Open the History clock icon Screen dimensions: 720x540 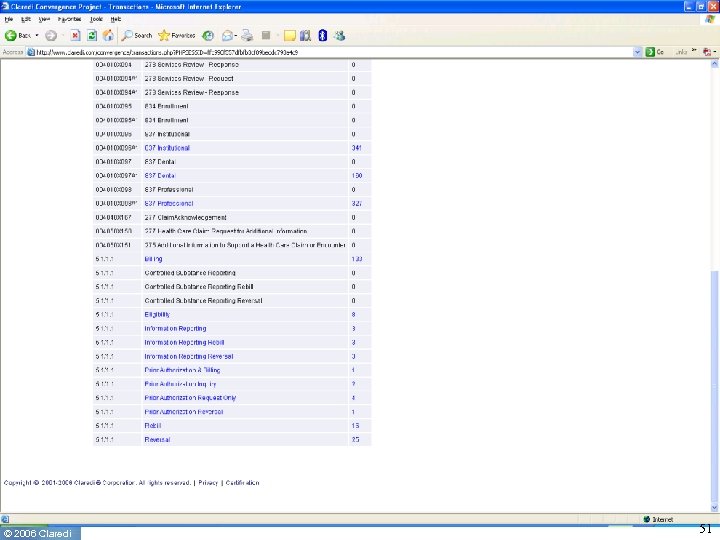(x=208, y=35)
